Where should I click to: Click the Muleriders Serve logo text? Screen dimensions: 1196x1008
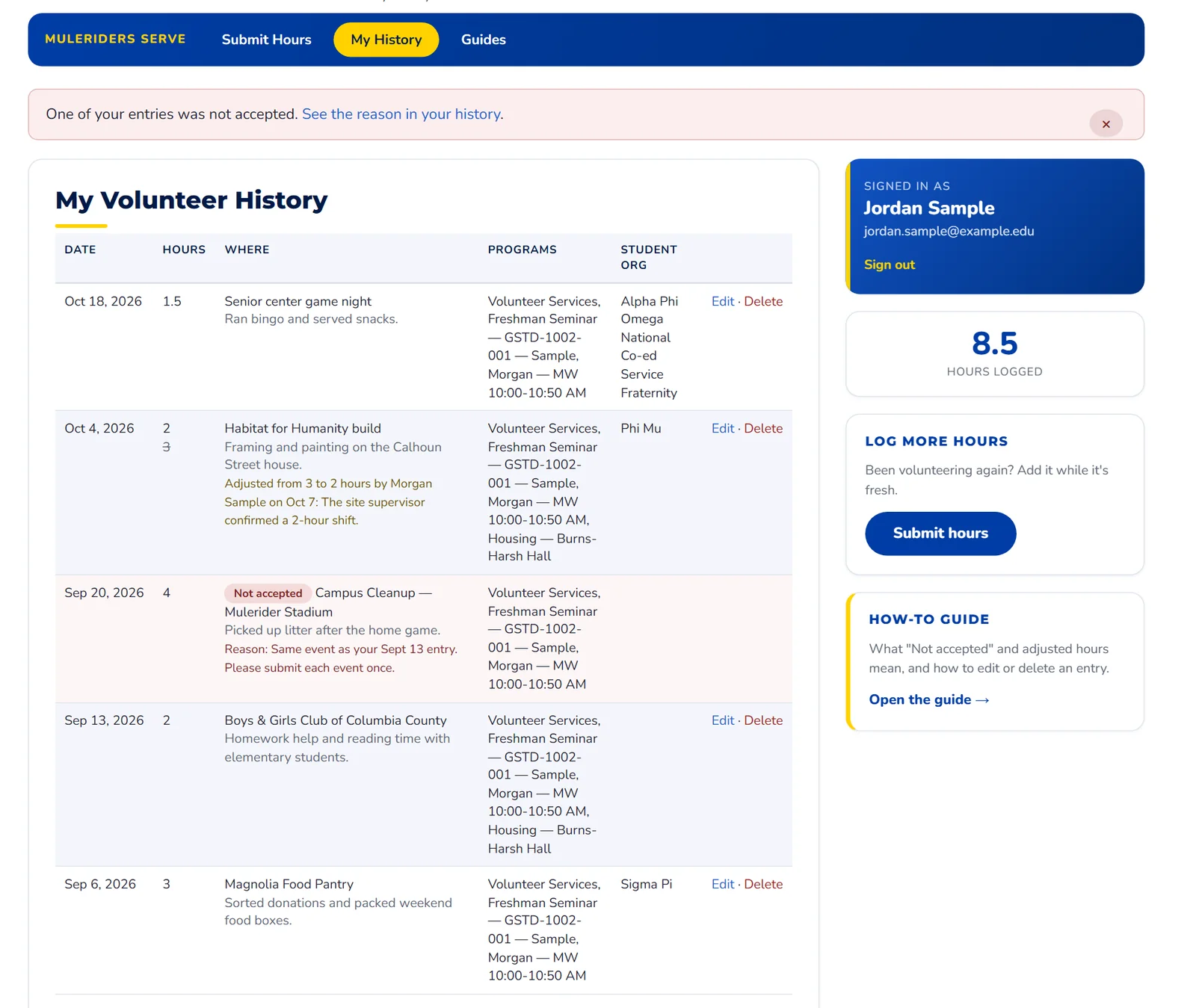[x=115, y=39]
